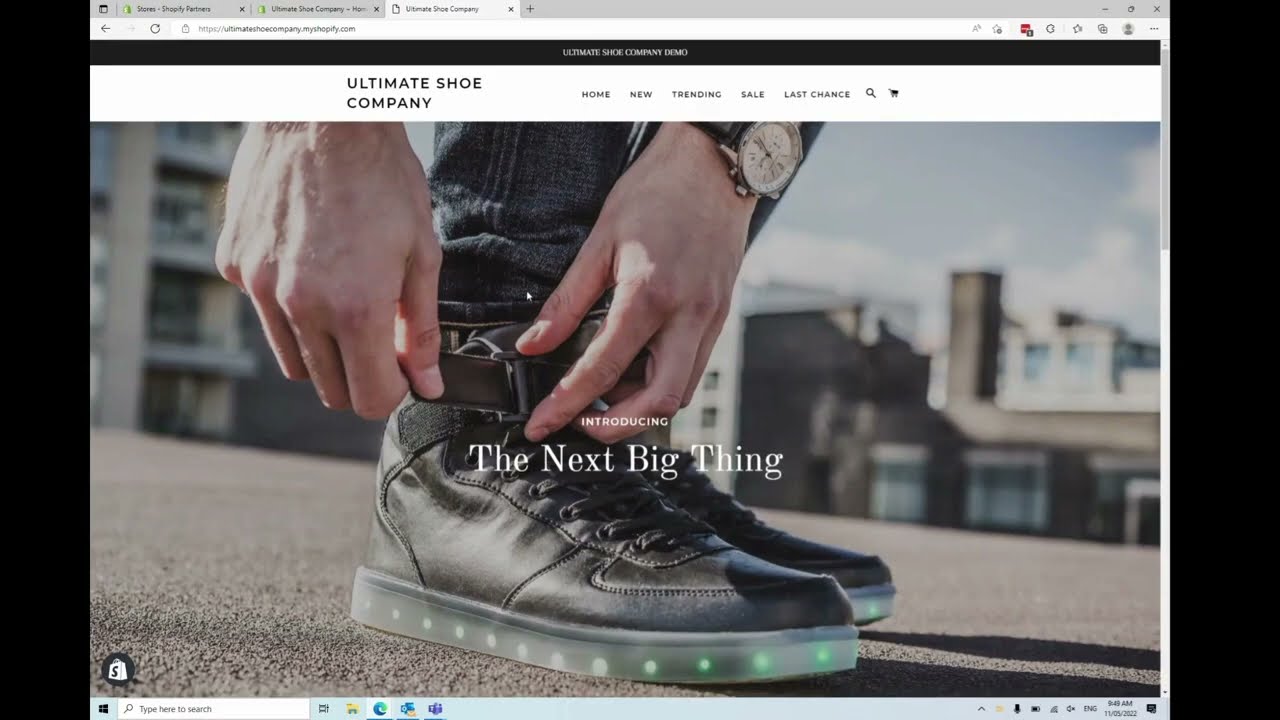Open the Collections icon
This screenshot has width=1280, height=720.
[x=1102, y=29]
